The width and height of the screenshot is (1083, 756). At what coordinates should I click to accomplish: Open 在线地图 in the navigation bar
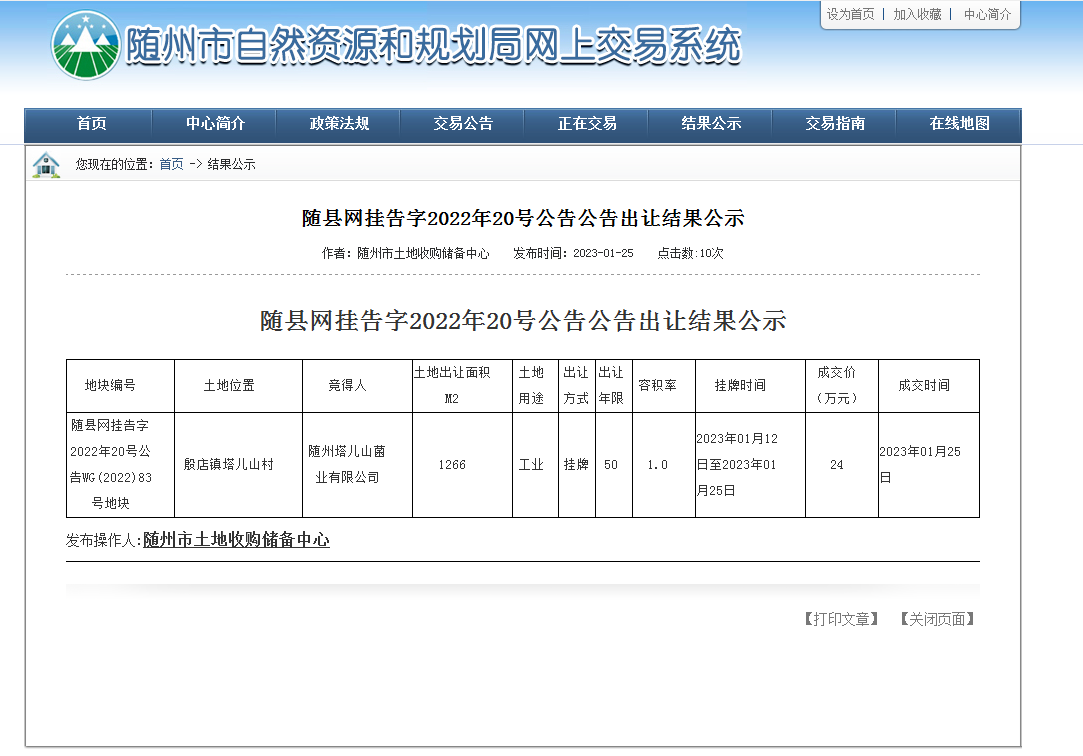(959, 124)
